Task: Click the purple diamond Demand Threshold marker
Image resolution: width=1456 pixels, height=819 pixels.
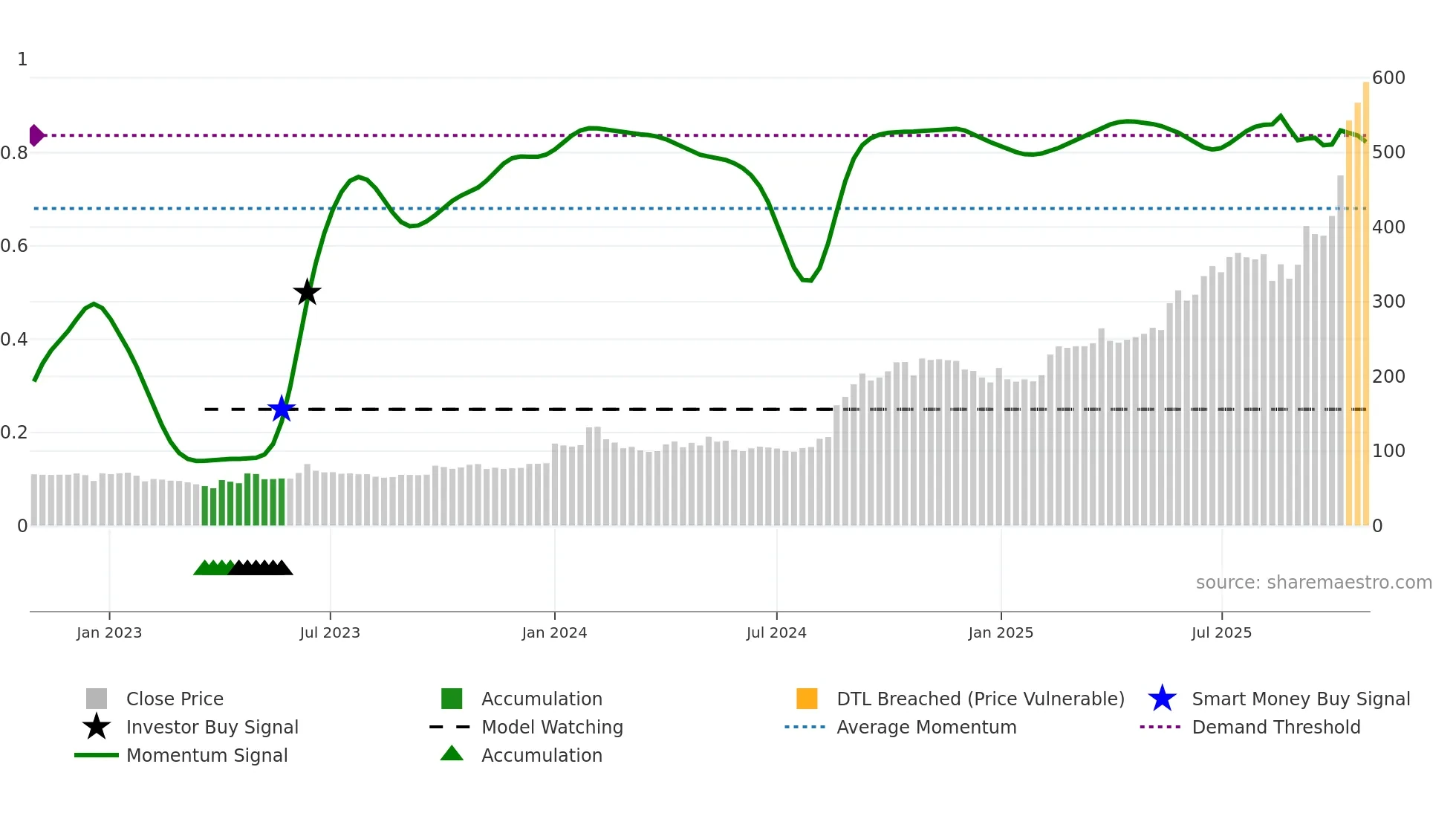Action: tap(36, 135)
